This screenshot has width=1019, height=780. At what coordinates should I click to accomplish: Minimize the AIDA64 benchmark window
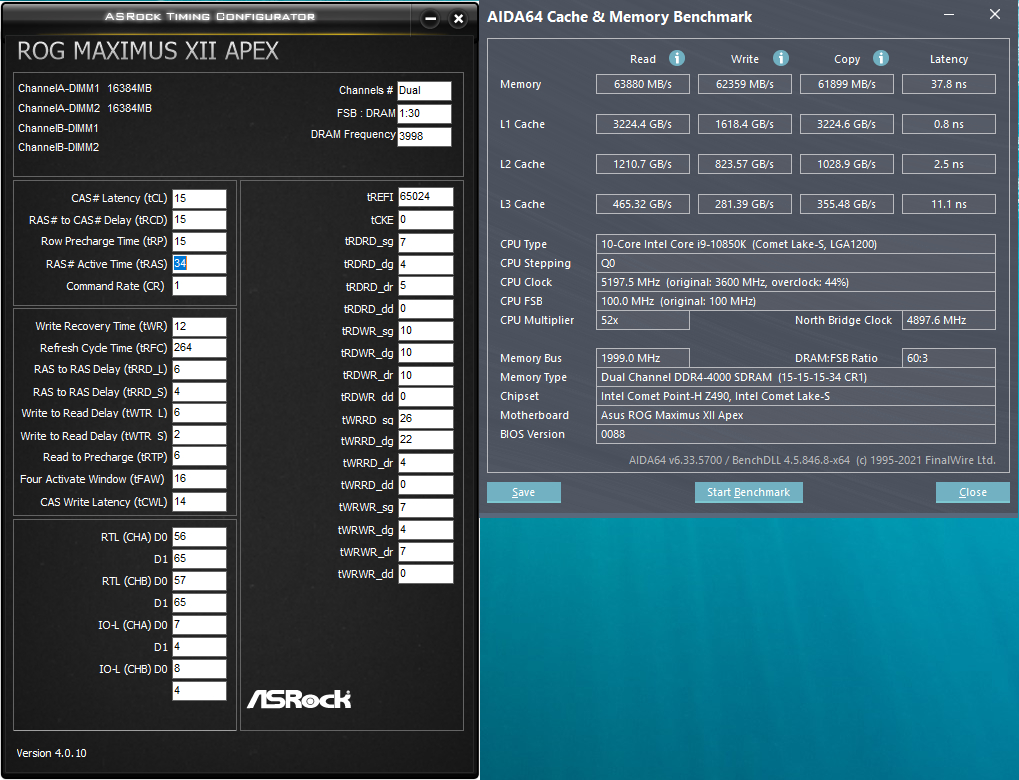[949, 14]
